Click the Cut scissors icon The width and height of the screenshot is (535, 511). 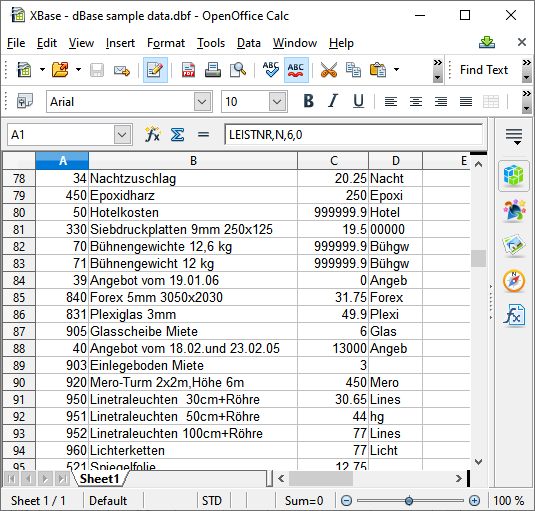pos(329,70)
